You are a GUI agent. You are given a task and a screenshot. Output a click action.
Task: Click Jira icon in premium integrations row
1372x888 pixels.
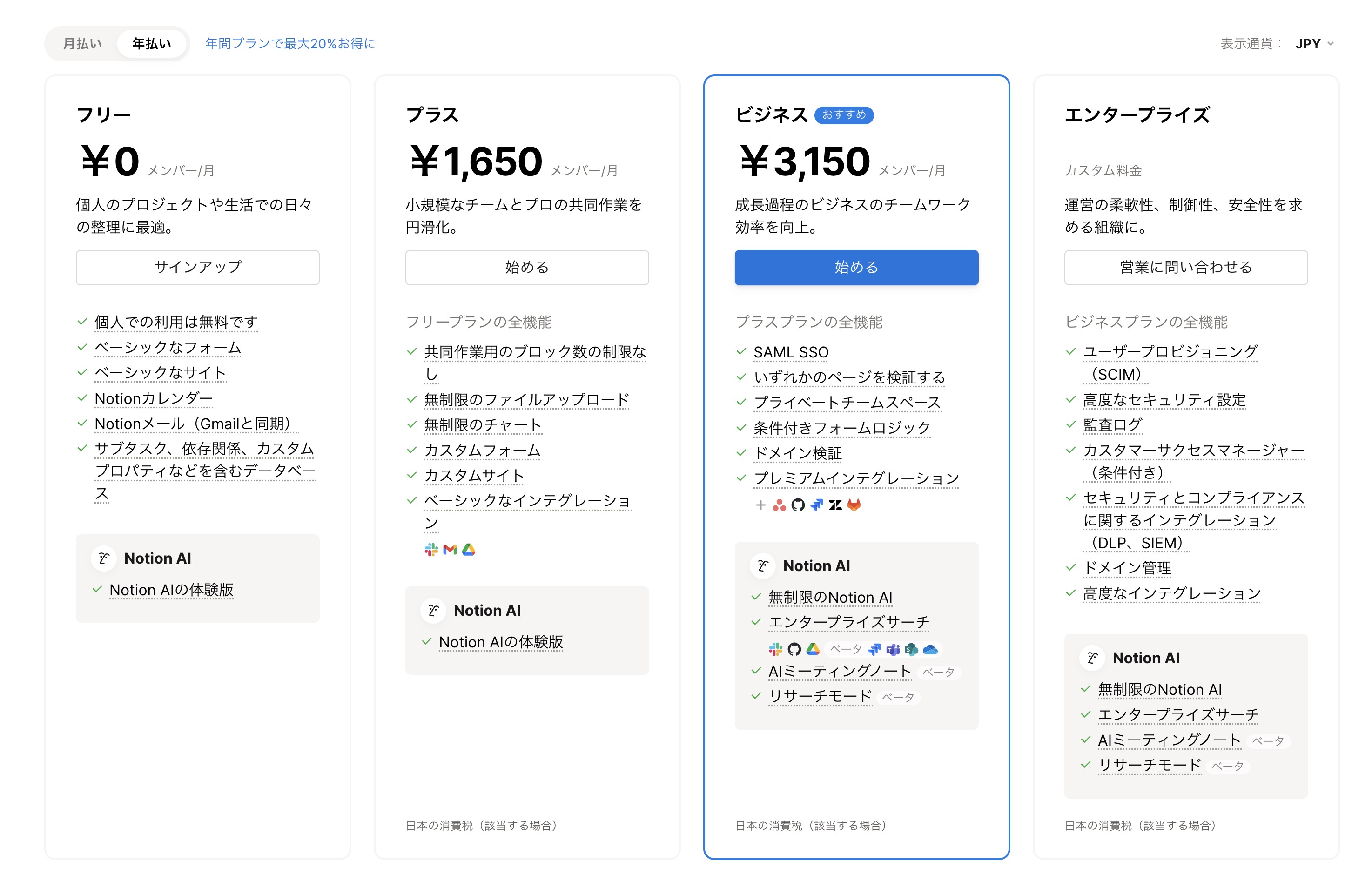click(x=817, y=505)
